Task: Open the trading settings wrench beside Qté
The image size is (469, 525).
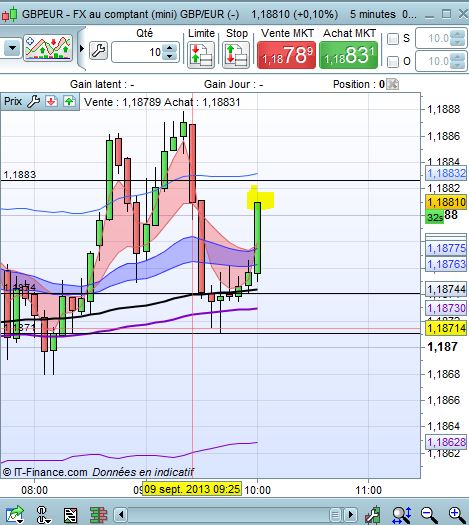Action: (x=98, y=51)
